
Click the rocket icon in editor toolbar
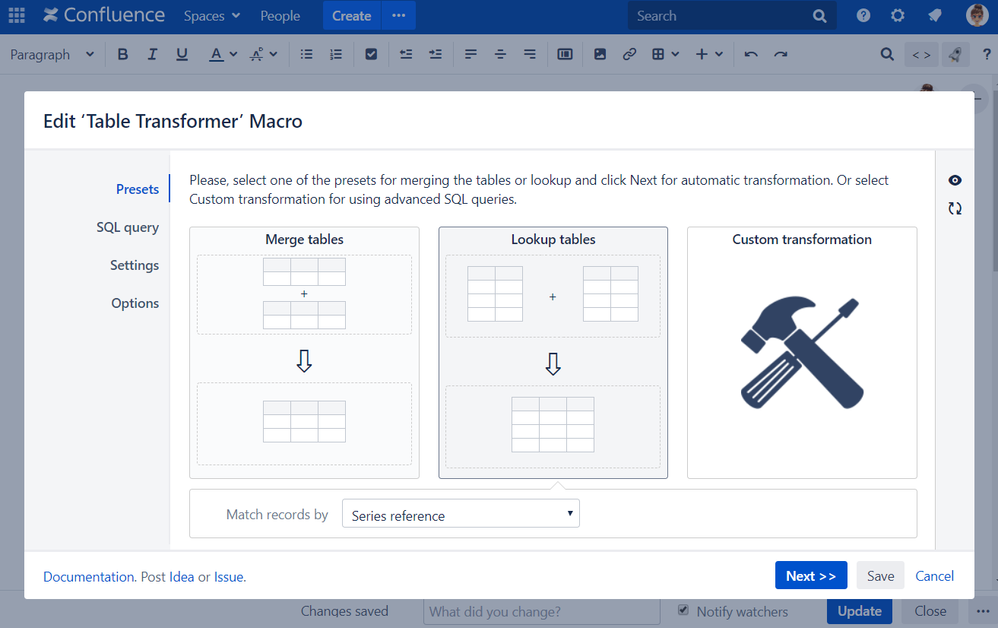coord(955,55)
